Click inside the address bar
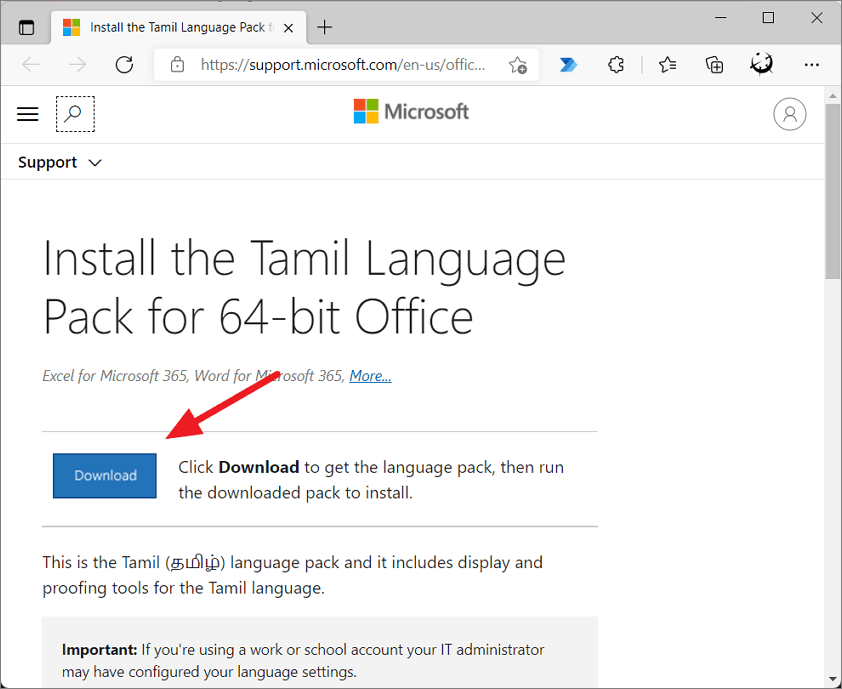The height and width of the screenshot is (689, 842). coord(330,64)
